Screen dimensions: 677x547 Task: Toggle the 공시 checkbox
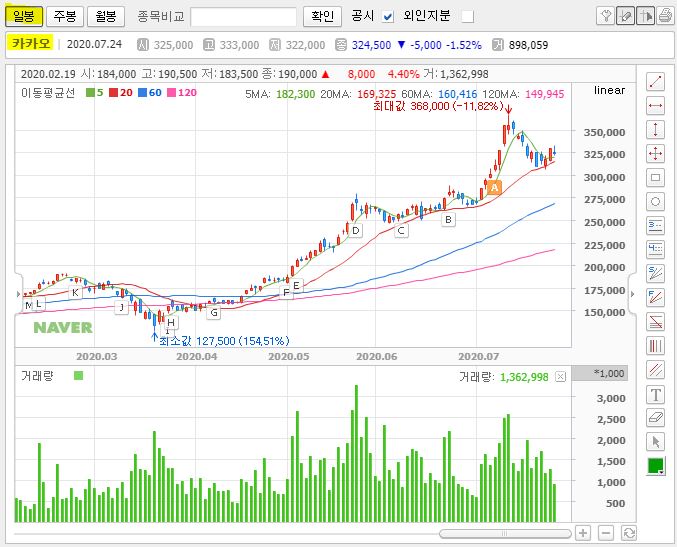(388, 17)
